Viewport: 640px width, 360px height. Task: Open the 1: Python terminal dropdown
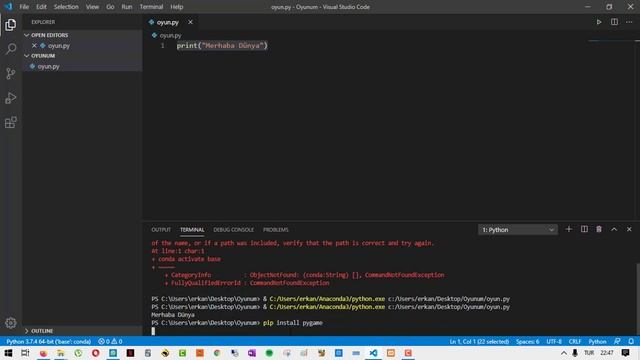click(x=518, y=230)
